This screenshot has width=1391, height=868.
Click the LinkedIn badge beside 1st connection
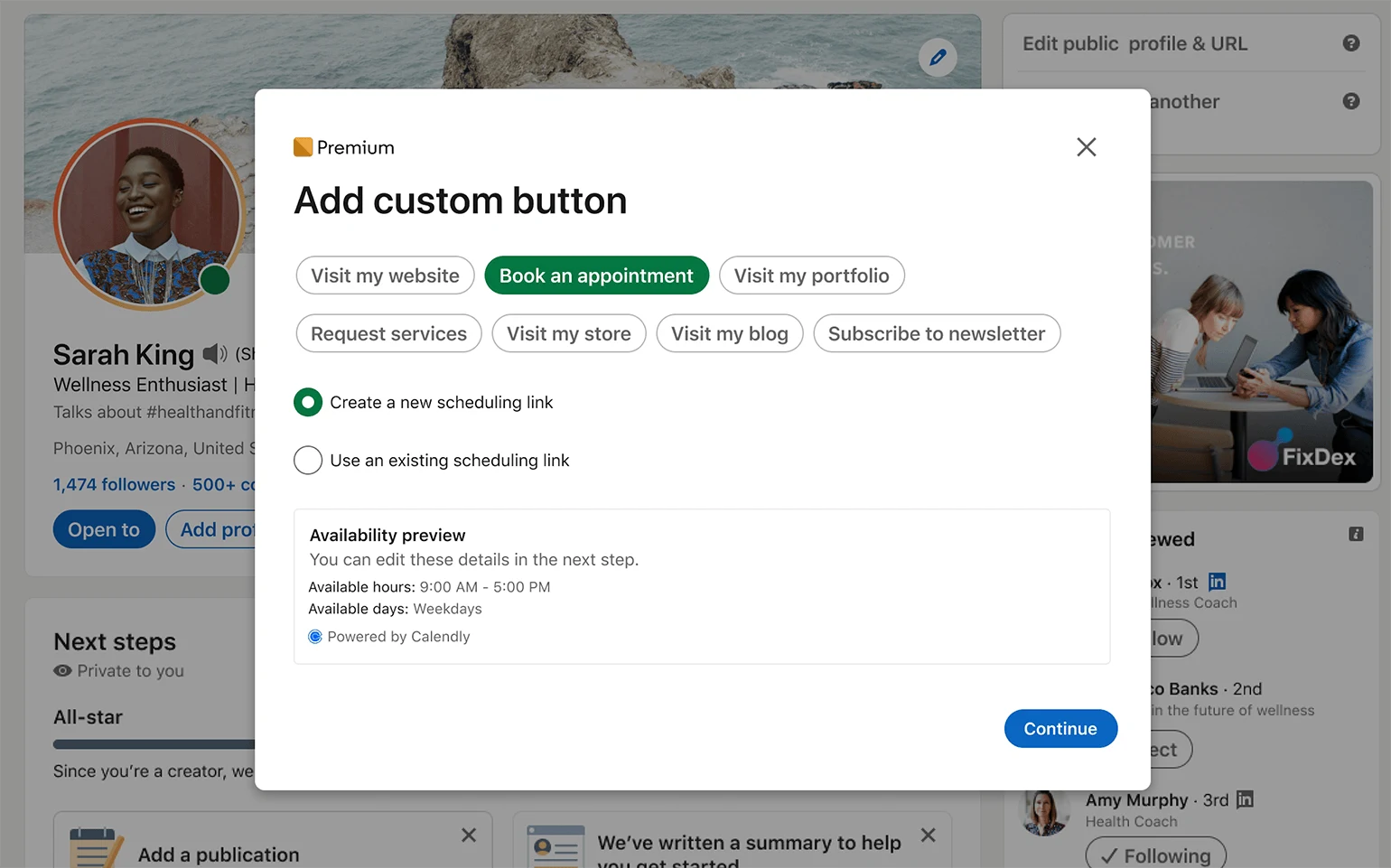tap(1217, 582)
